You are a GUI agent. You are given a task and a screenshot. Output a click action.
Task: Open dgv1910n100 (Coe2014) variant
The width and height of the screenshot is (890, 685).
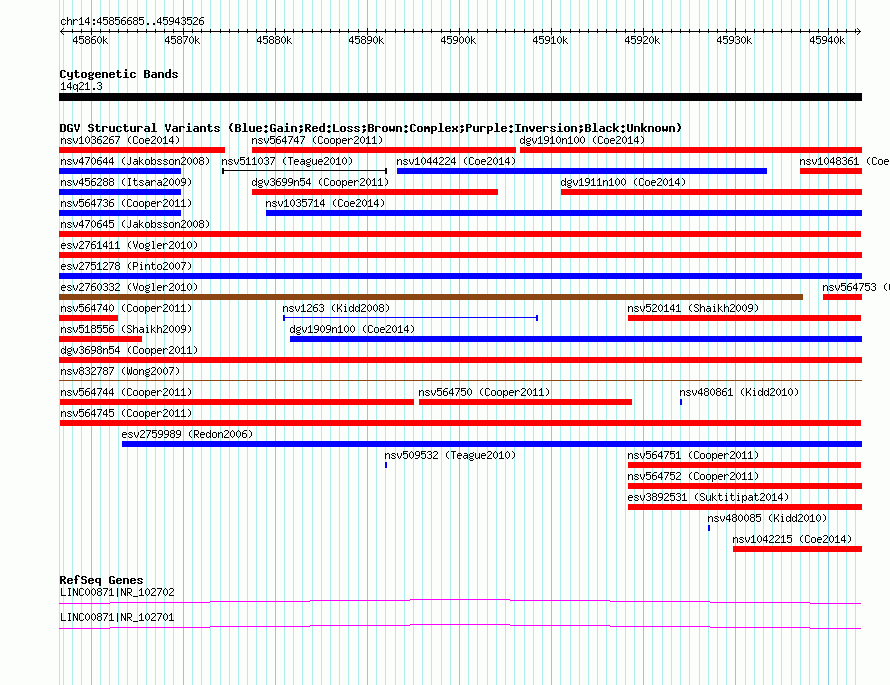(x=691, y=150)
